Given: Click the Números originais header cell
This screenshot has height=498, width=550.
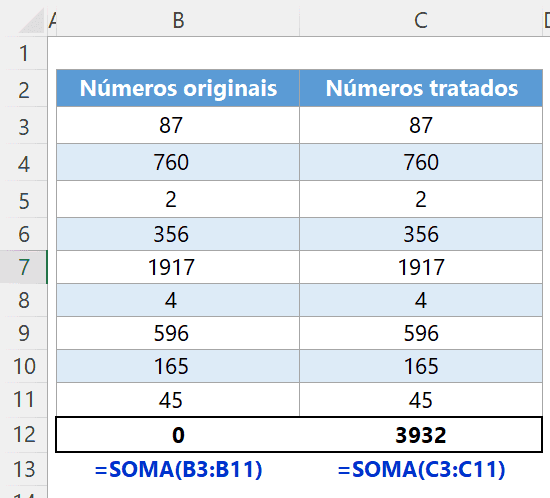Looking at the screenshot, I should pyautogui.click(x=178, y=88).
